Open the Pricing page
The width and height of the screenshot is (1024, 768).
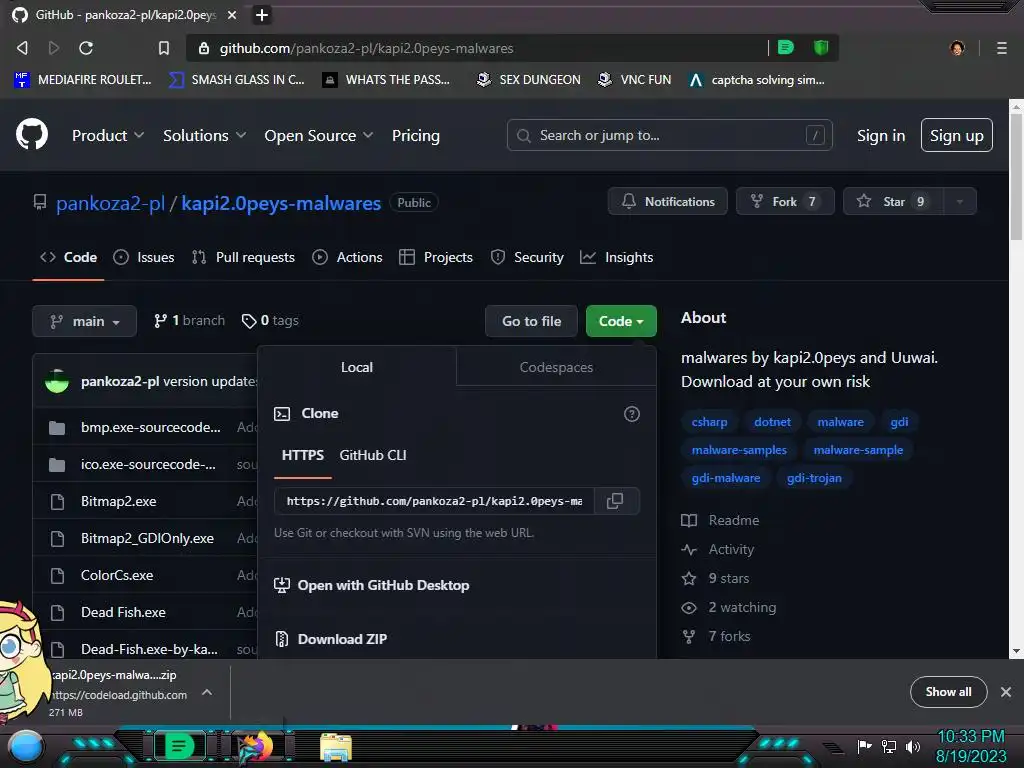[415, 135]
